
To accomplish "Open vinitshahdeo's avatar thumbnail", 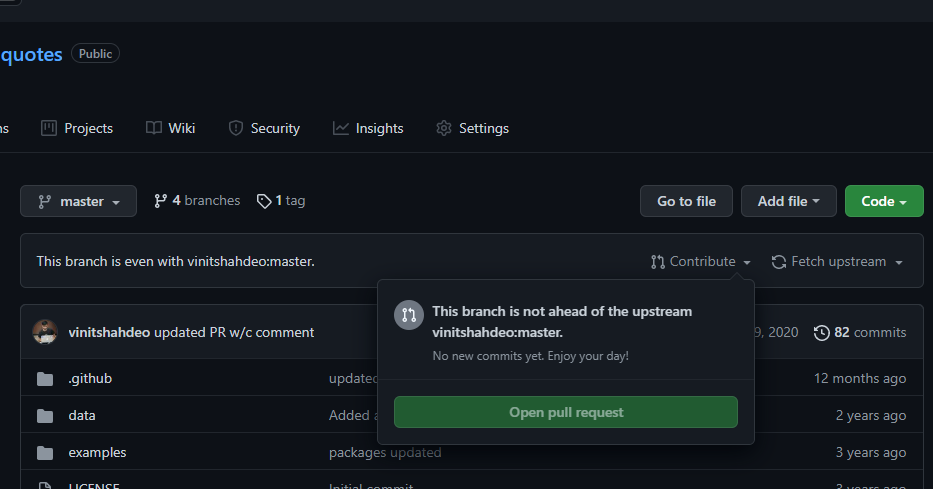I will click(45, 332).
